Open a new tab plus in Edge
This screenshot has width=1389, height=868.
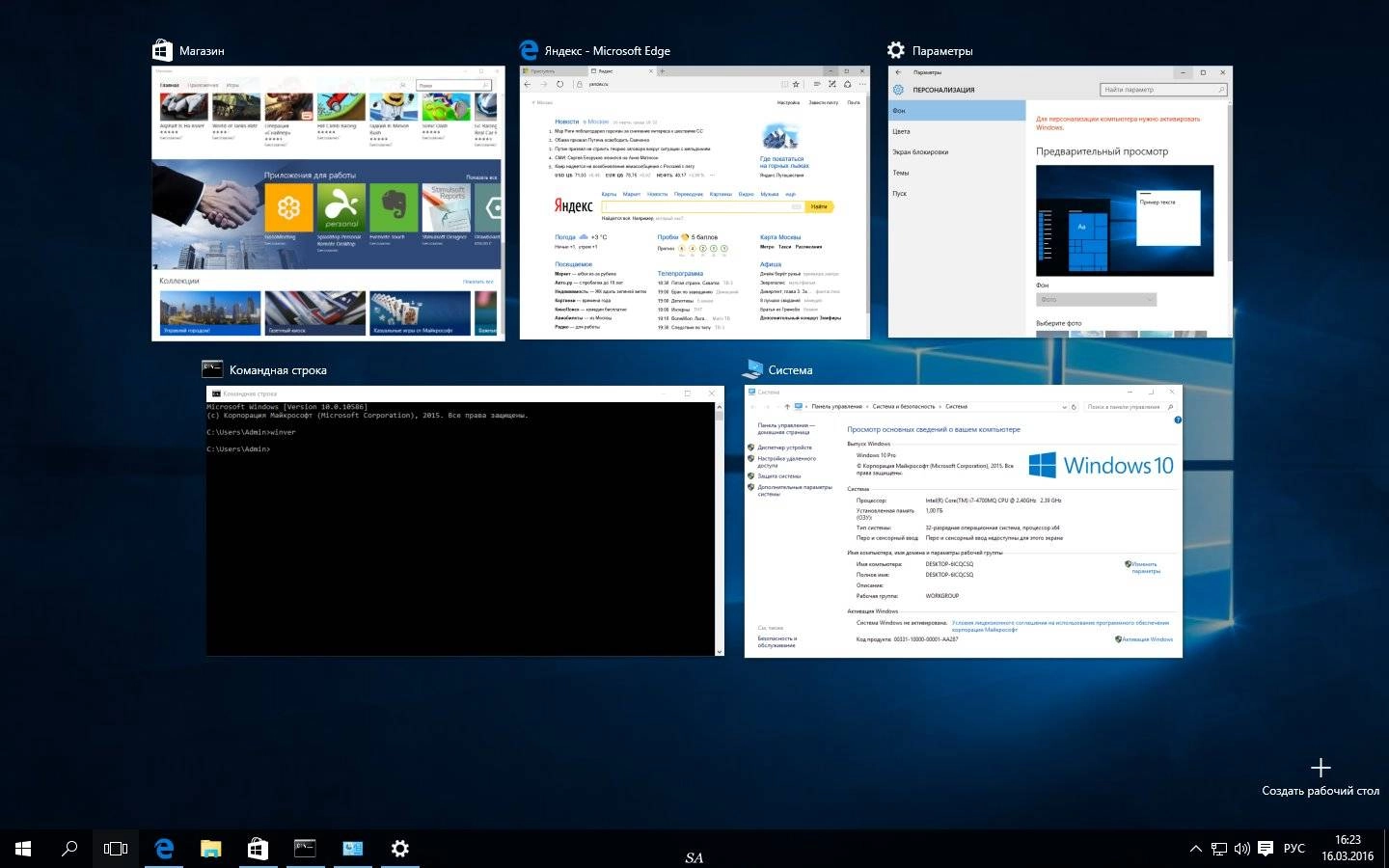pyautogui.click(x=663, y=70)
